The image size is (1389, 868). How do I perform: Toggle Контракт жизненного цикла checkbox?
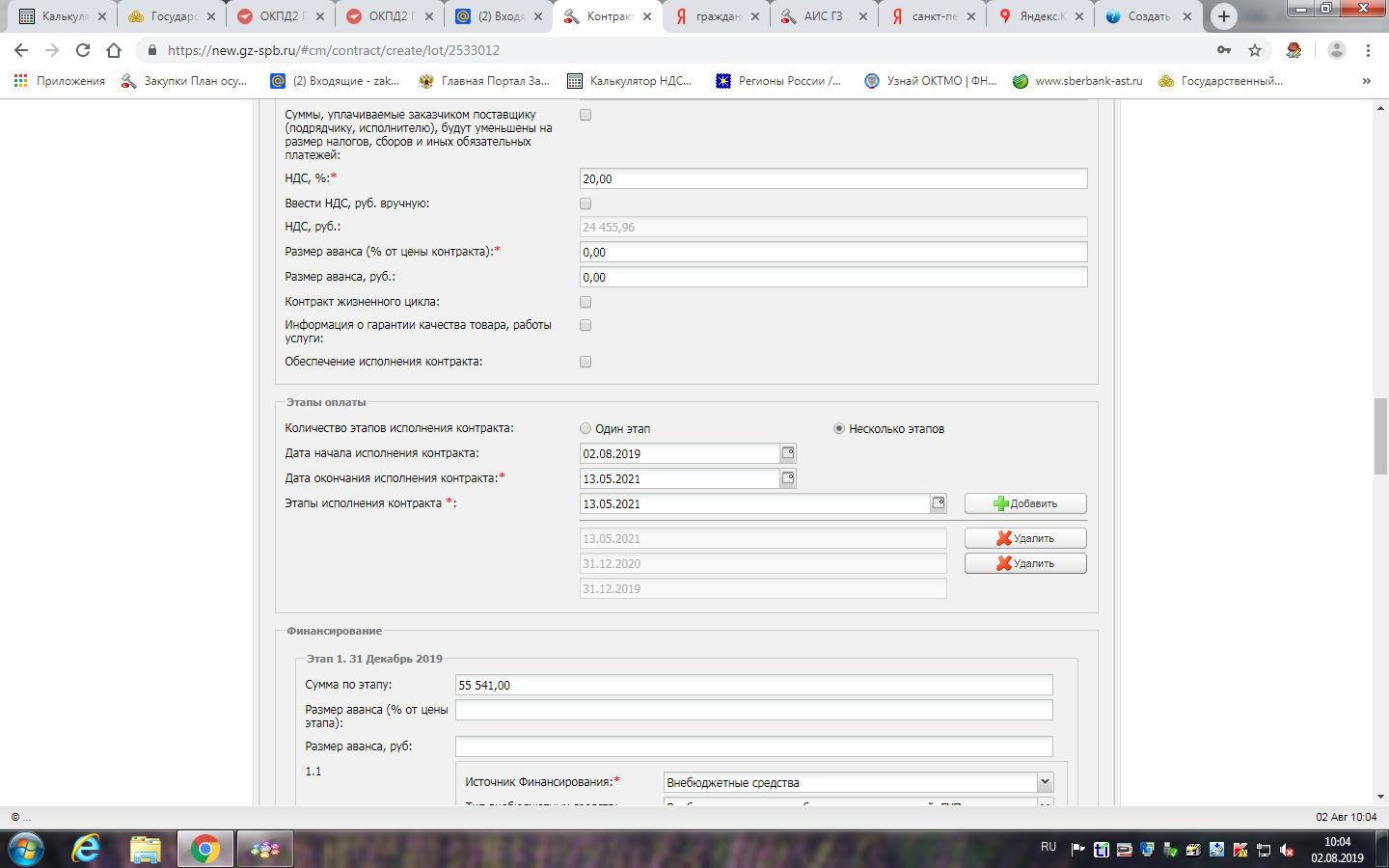pos(586,302)
